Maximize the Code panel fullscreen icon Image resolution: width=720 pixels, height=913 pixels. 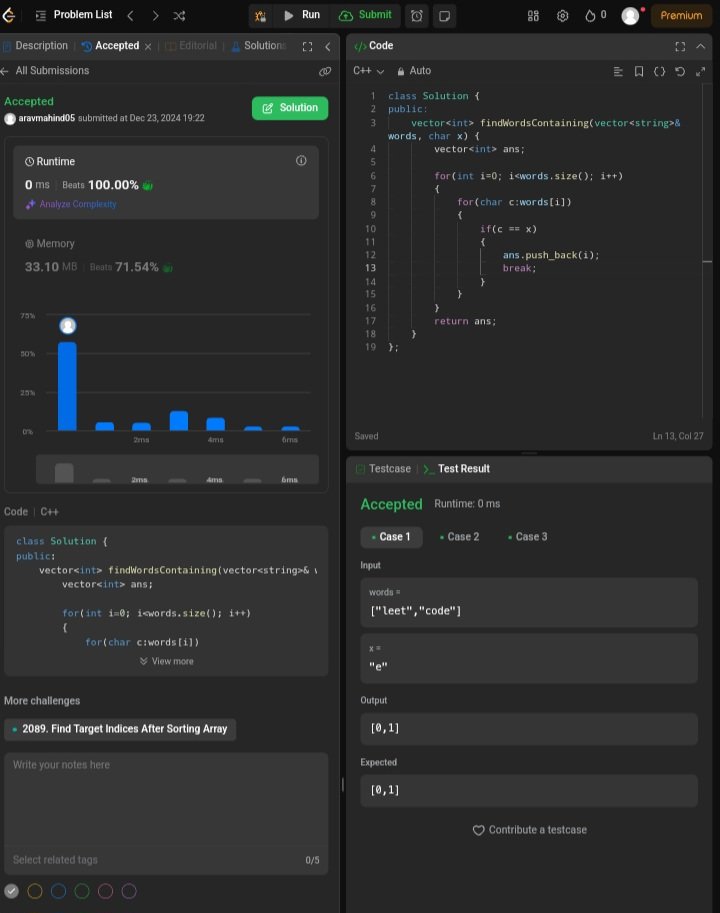(680, 47)
